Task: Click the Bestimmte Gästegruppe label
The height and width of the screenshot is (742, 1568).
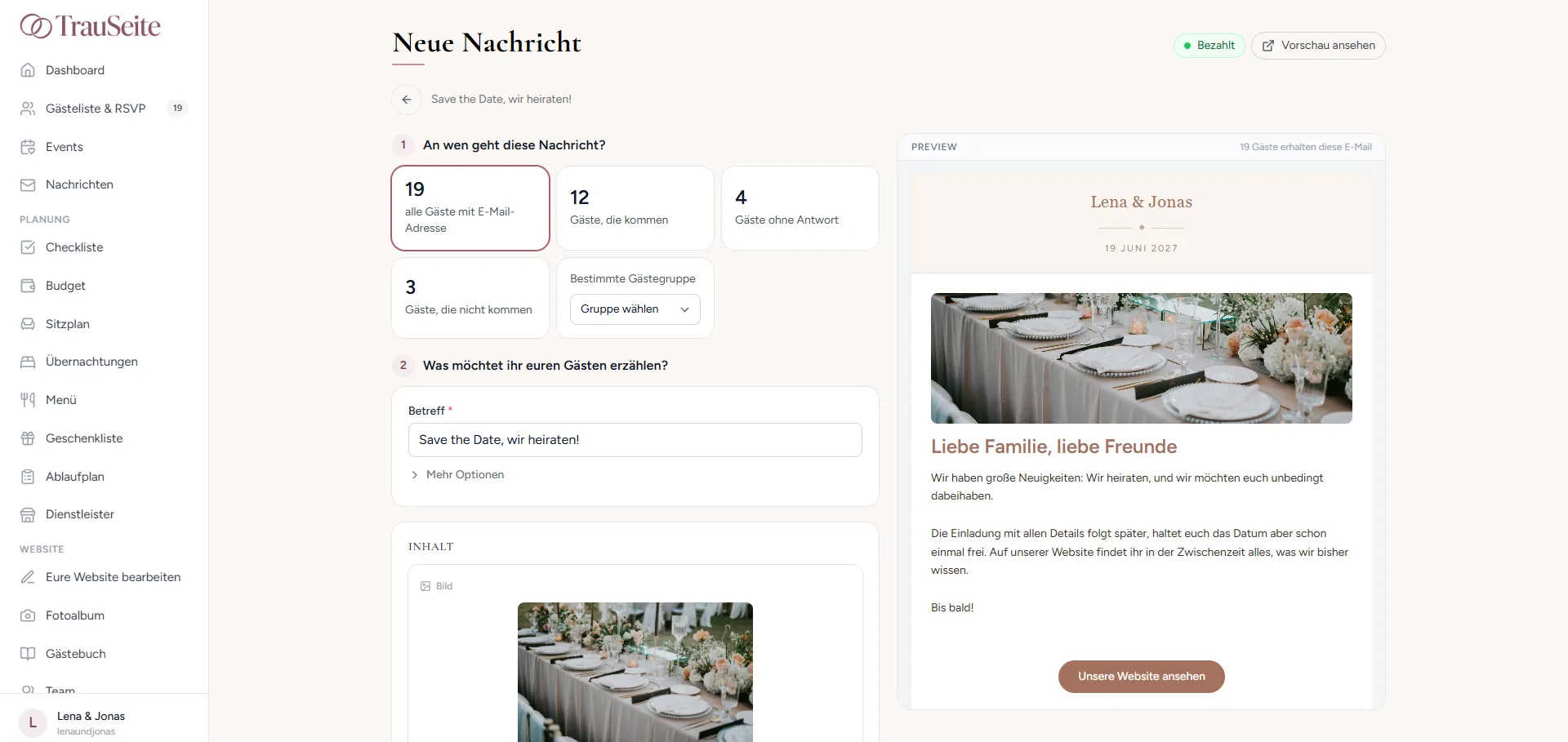Action: (633, 278)
